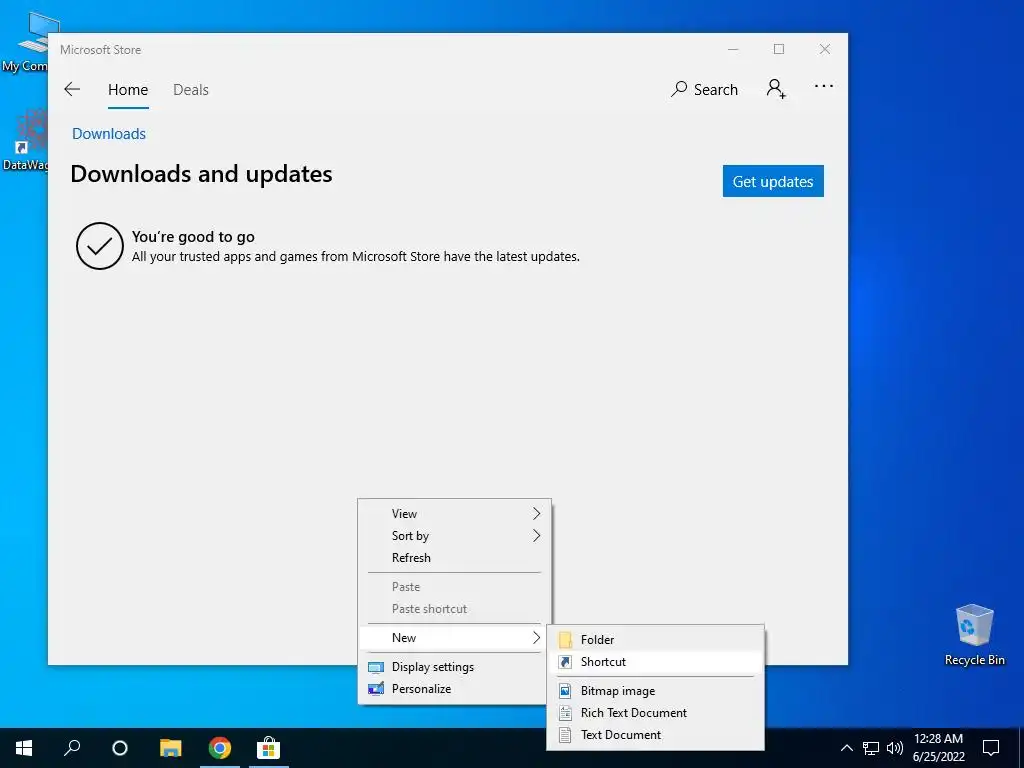Select the View context menu entry
Viewport: 1024px width, 768px height.
pyautogui.click(x=455, y=514)
